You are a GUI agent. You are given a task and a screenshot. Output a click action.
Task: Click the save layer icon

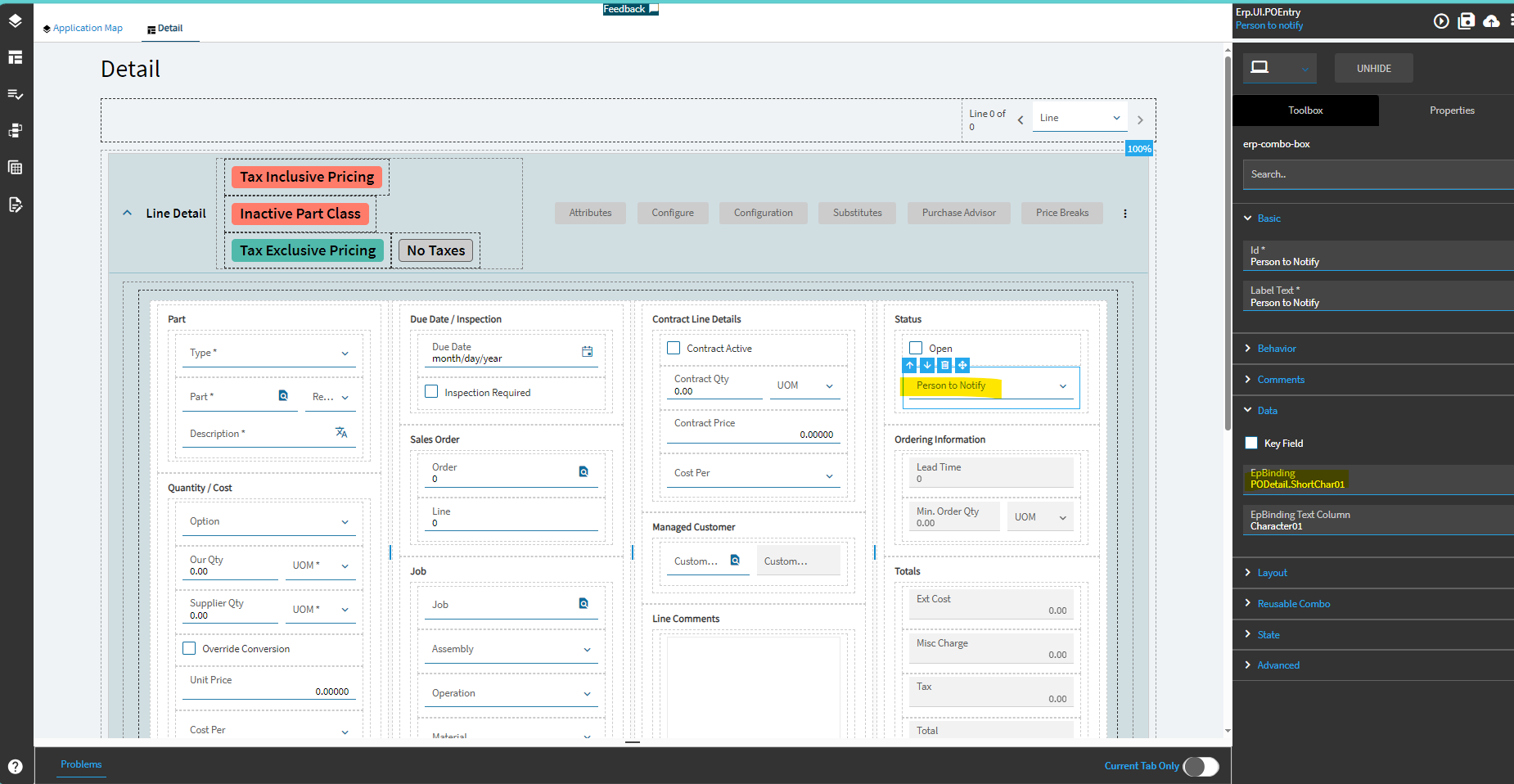pyautogui.click(x=1467, y=21)
